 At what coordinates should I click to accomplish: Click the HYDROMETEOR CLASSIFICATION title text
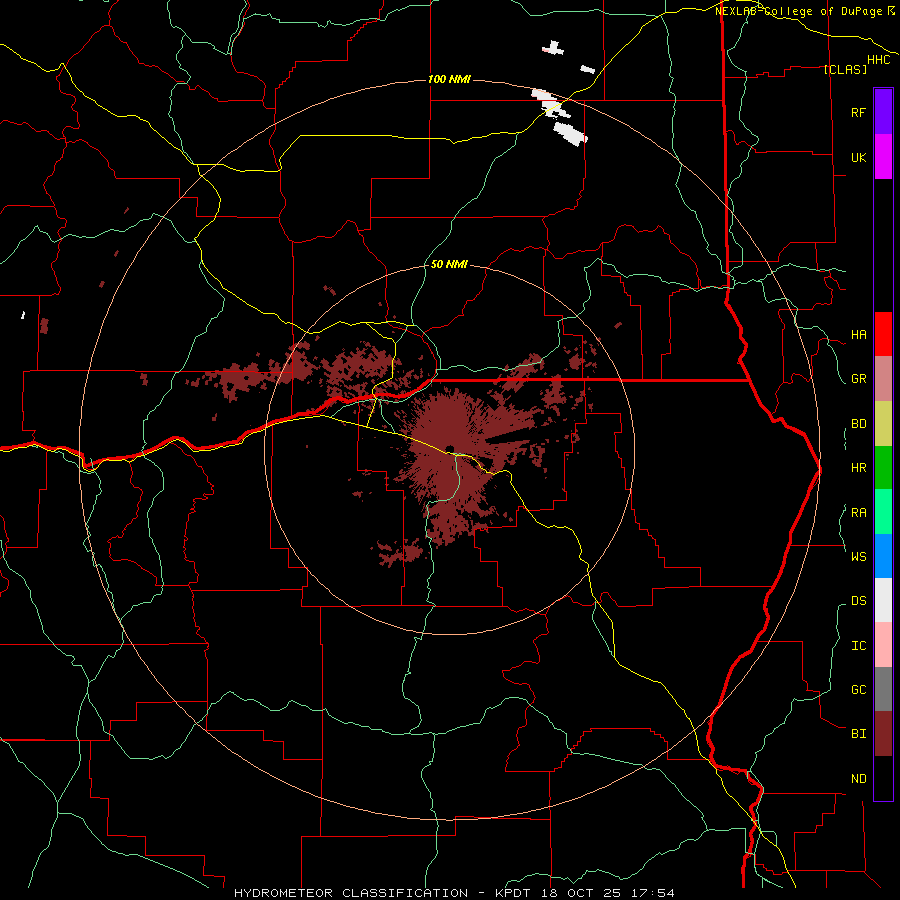tap(351, 893)
